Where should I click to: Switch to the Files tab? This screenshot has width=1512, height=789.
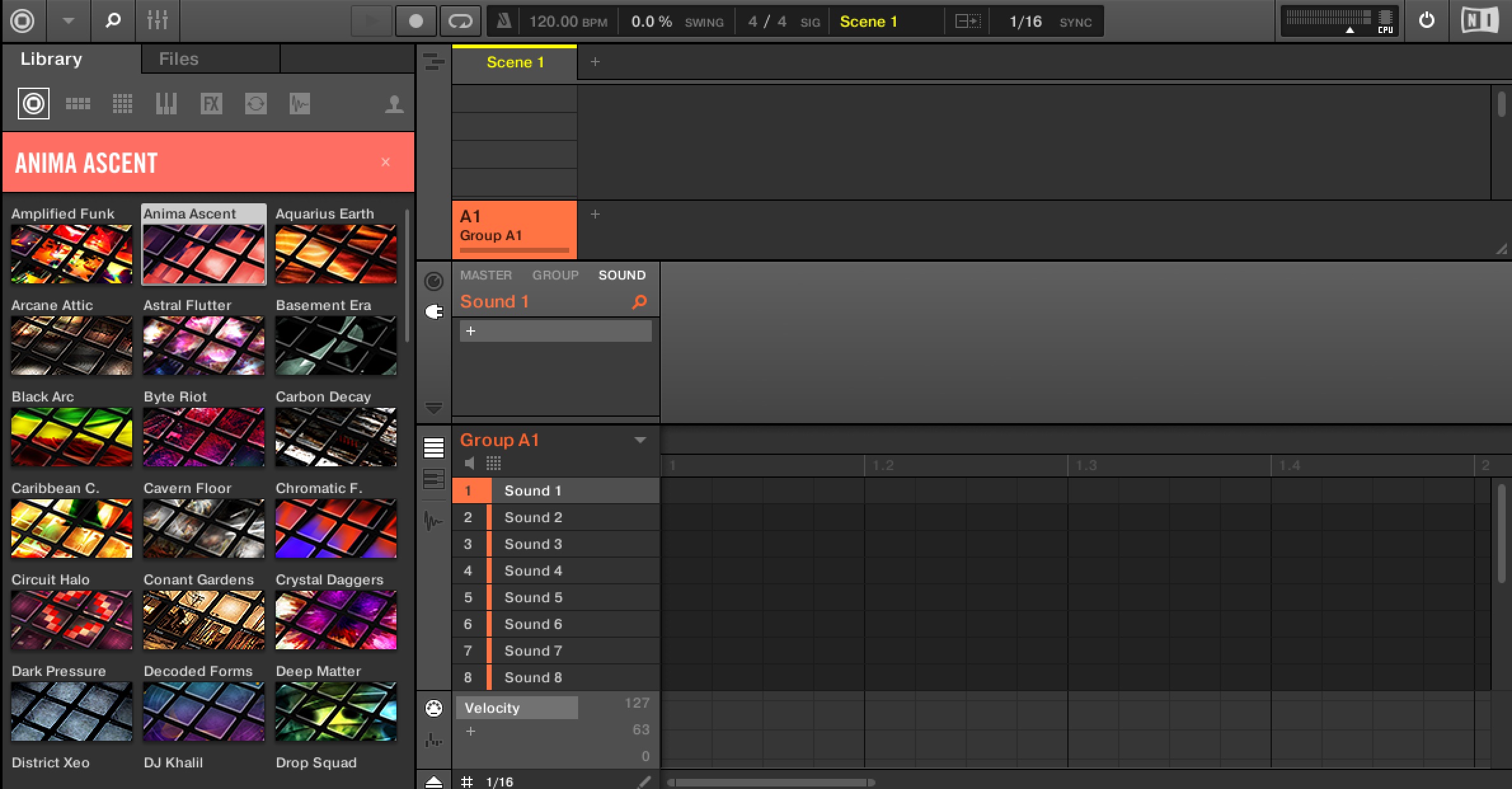pos(179,59)
